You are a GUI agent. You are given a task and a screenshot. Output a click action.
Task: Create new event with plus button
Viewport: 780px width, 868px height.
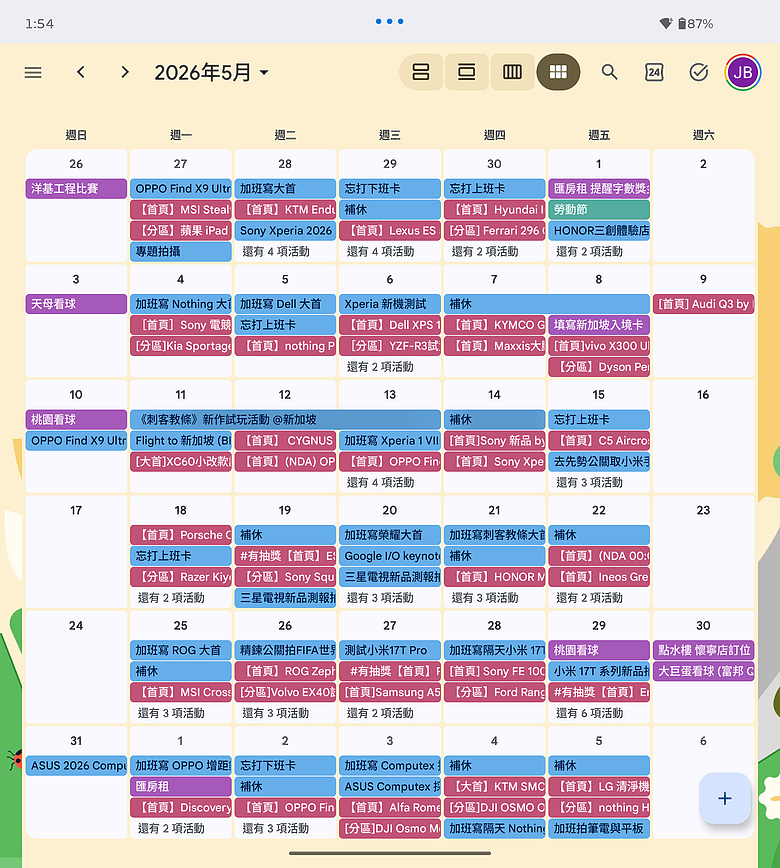[725, 798]
